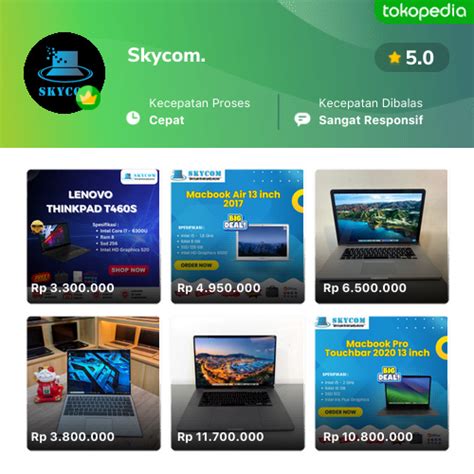
Task: Open the Skycom. store name link
Action: (166, 55)
